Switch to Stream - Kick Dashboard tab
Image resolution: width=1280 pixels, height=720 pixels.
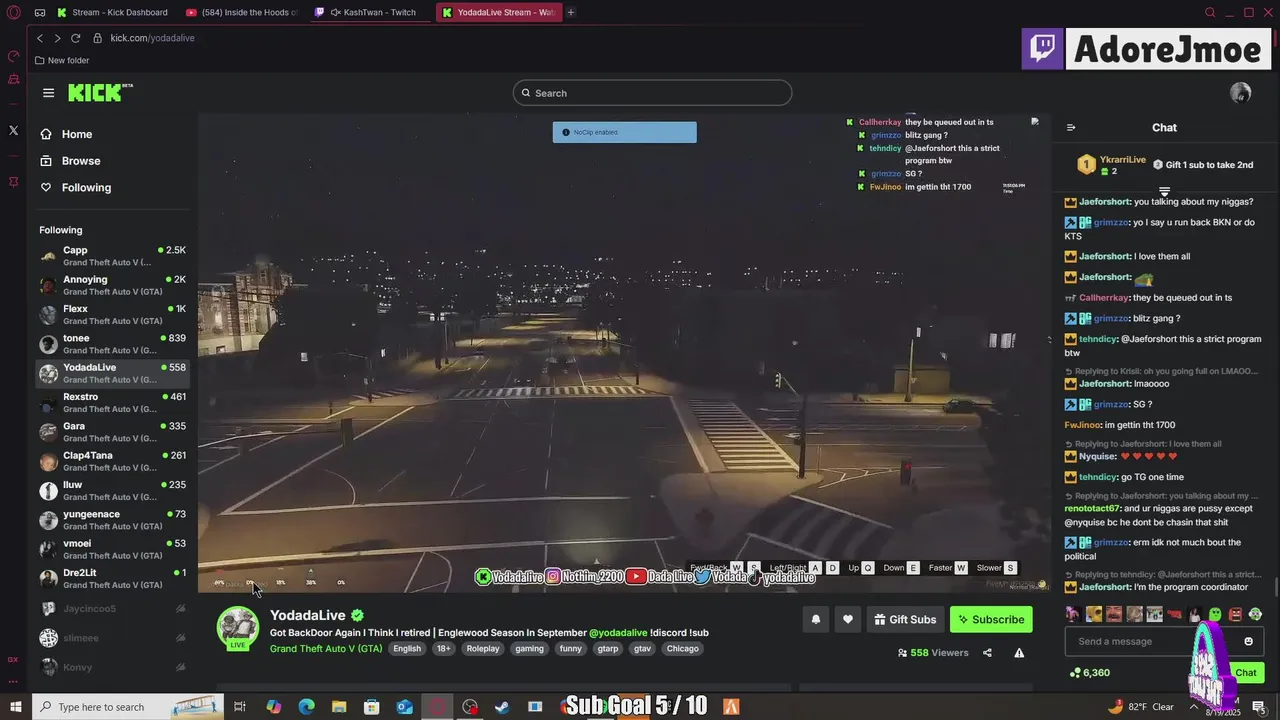[112, 13]
